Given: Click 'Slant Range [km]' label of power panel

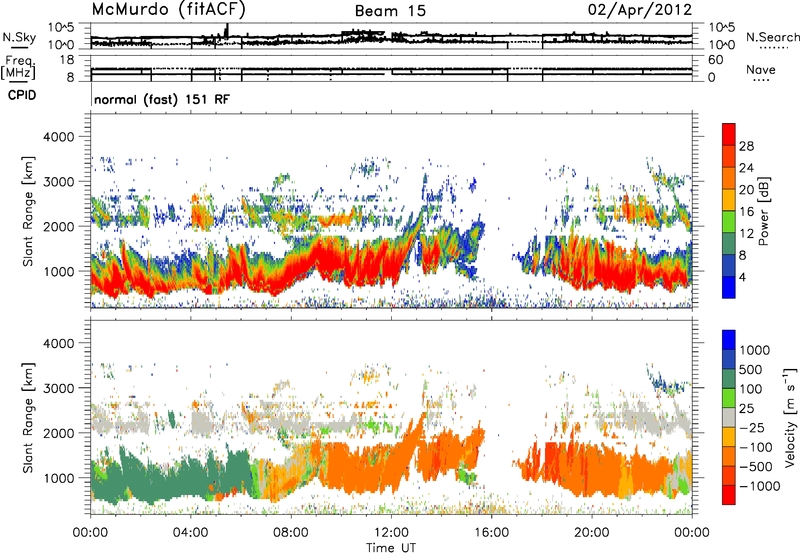Looking at the screenshot, I should pyautogui.click(x=28, y=211).
